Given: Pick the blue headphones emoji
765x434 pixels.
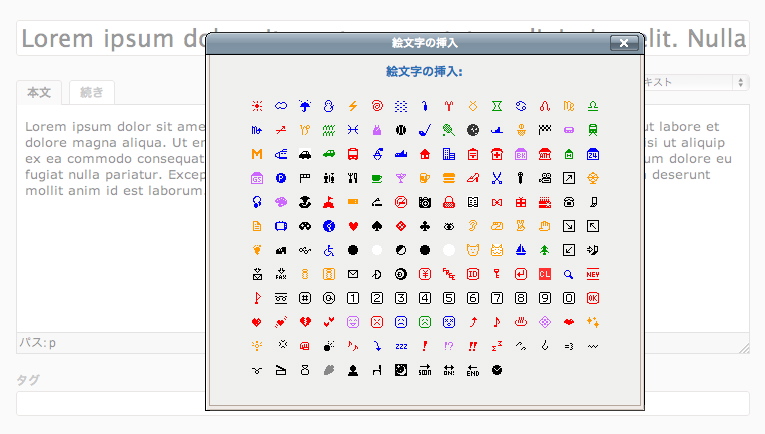Looking at the screenshot, I should pos(257,202).
